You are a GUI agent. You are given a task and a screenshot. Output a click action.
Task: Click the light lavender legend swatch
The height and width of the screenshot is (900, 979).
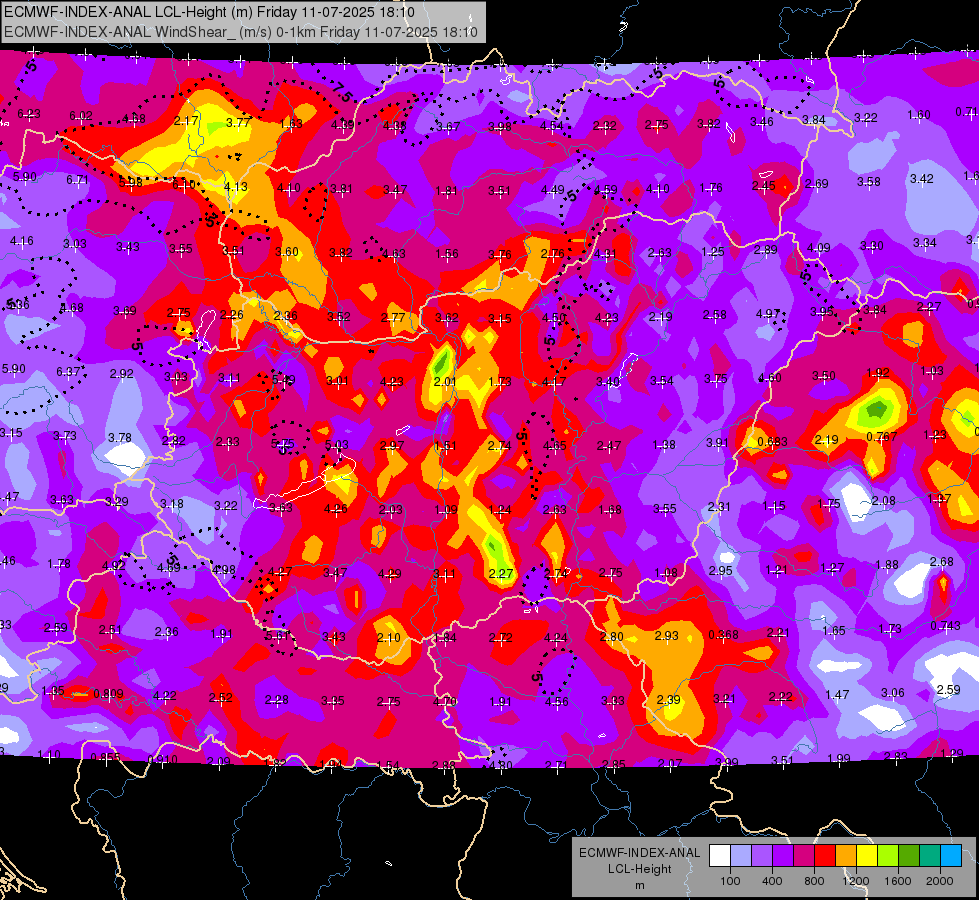tap(740, 856)
